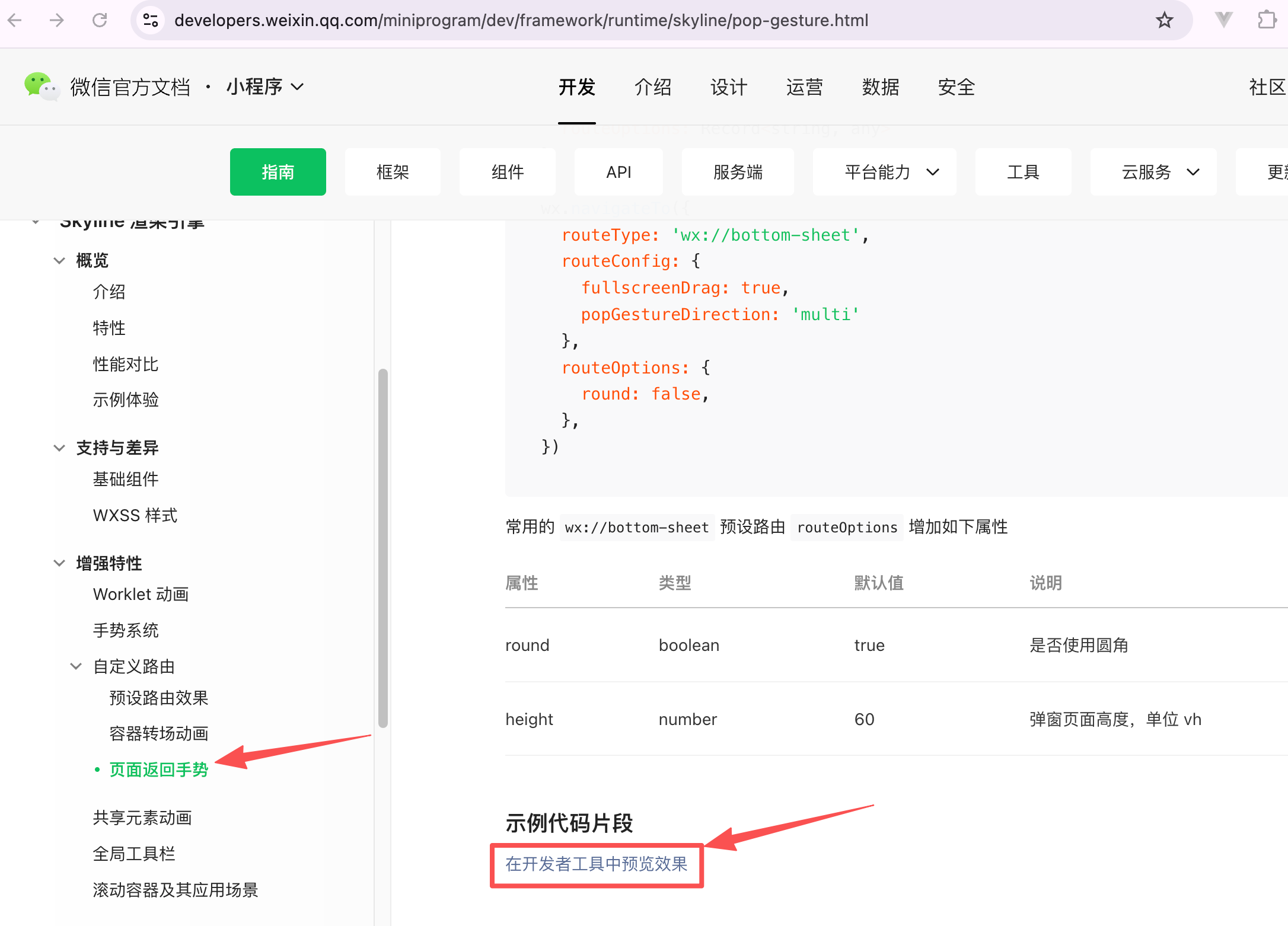Open the 小程序 dropdown selector
1288x926 pixels.
pyautogui.click(x=265, y=87)
